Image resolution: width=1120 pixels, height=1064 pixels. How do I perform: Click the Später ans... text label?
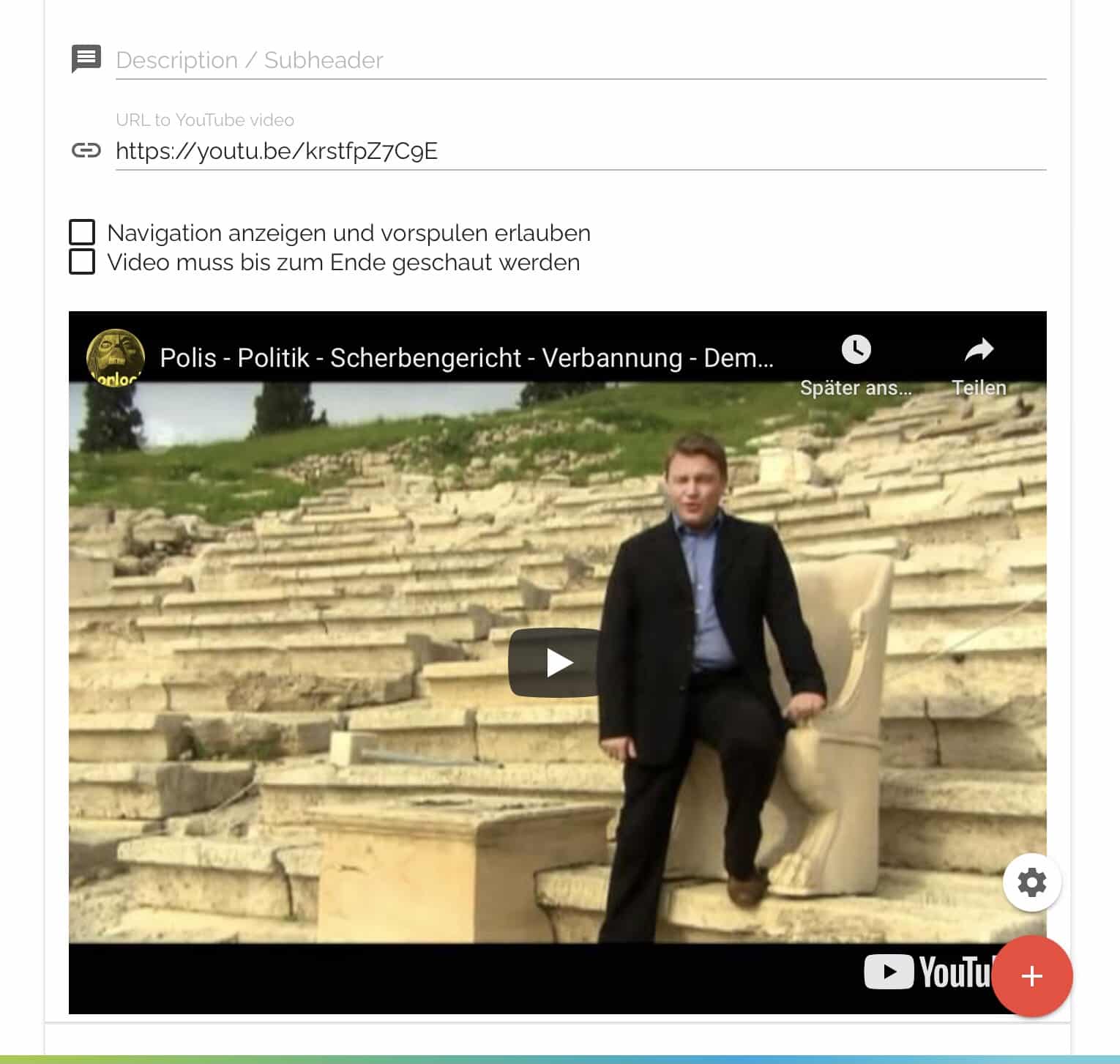856,387
